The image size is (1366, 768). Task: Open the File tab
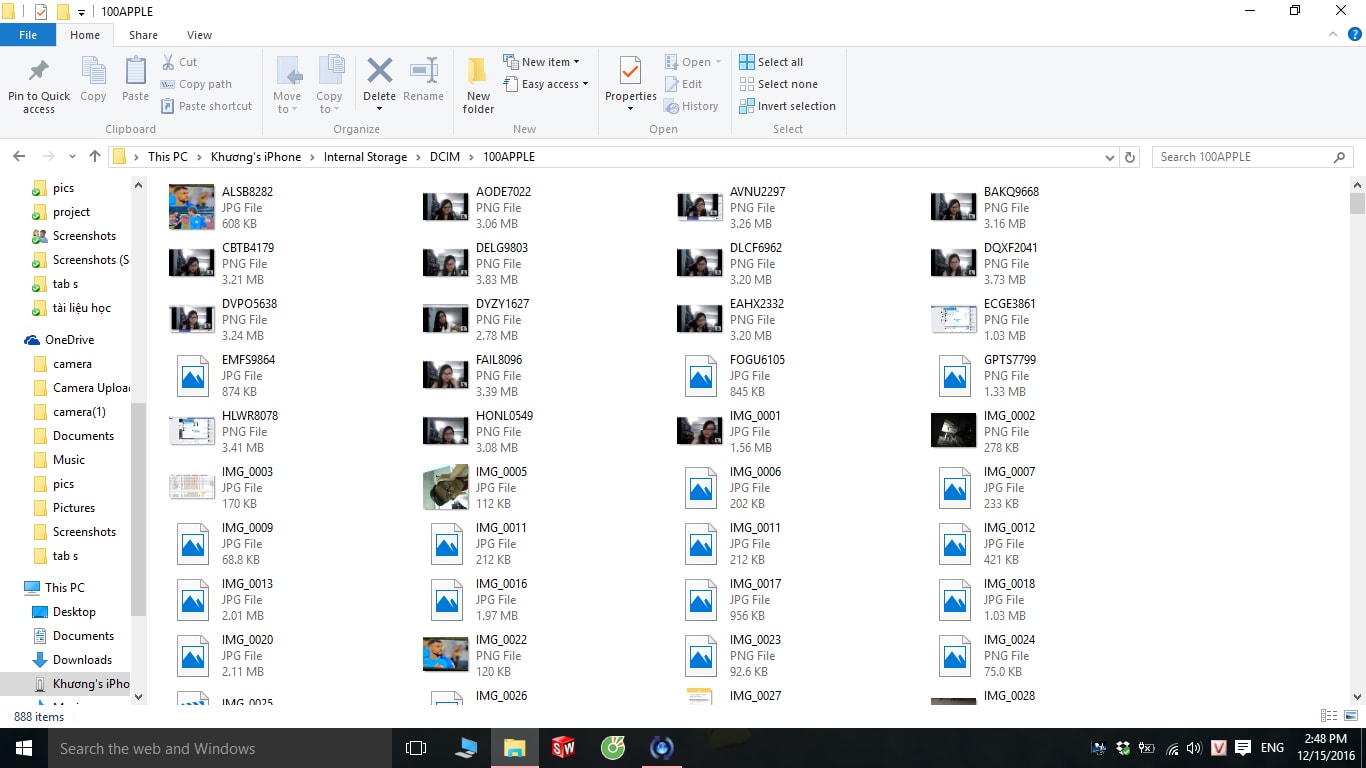click(x=28, y=35)
